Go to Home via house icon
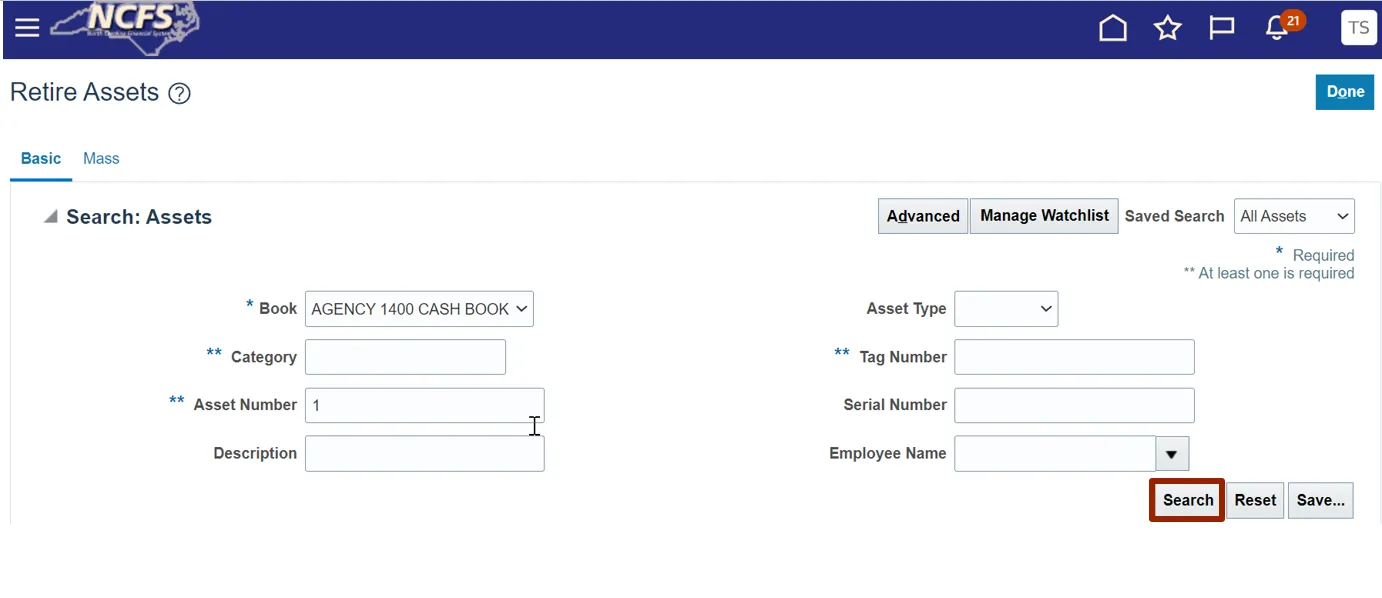 (x=1112, y=28)
